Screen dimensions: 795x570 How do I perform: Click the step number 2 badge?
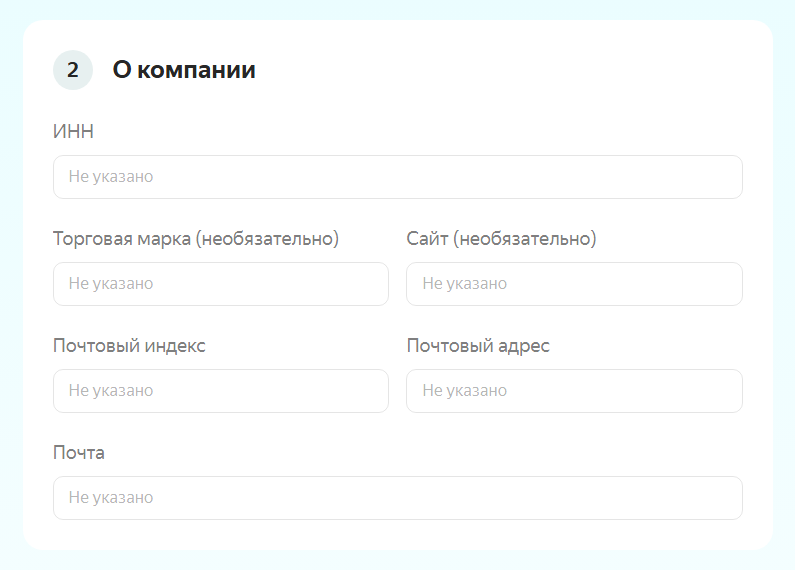click(x=73, y=70)
